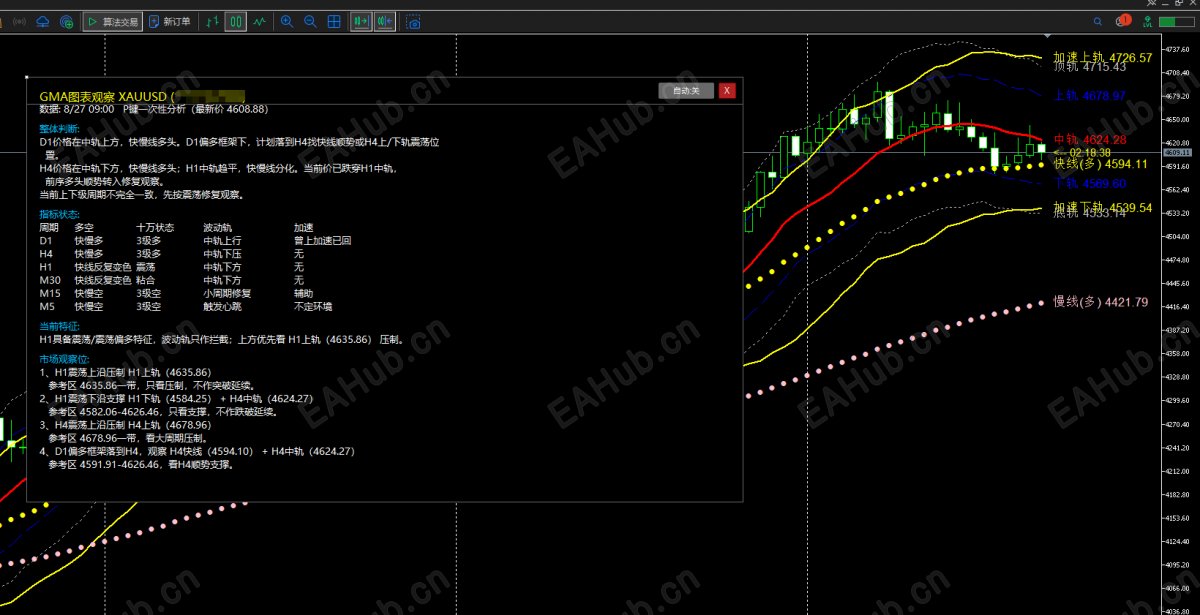Click the 慢线(多) 4421.79 chart label
The height and width of the screenshot is (615, 1200).
[x=1100, y=302]
